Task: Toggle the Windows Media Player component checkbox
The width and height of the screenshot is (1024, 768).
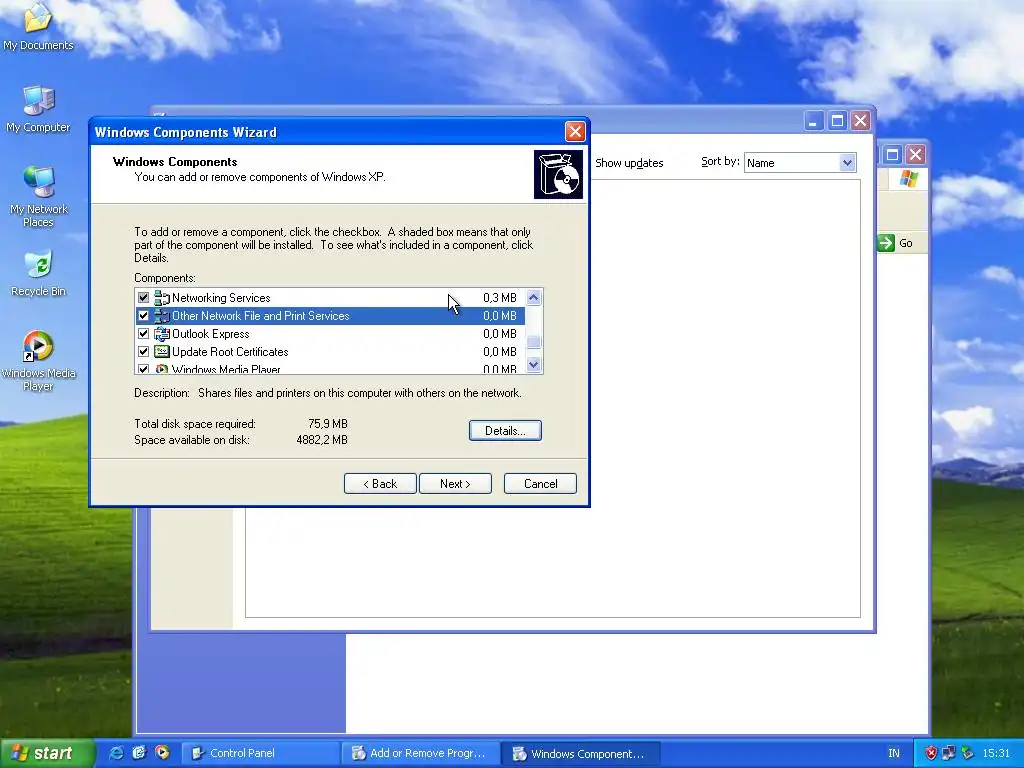Action: (x=144, y=369)
